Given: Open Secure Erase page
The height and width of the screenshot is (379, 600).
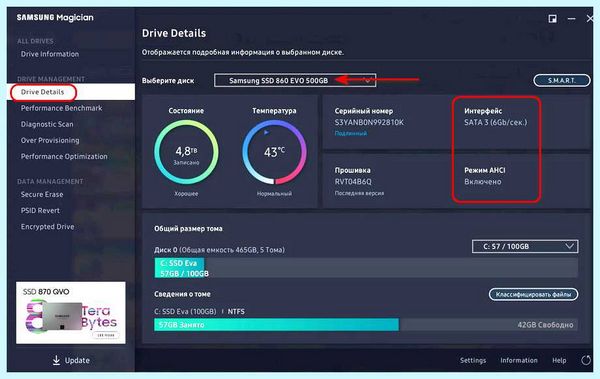Looking at the screenshot, I should coord(42,194).
